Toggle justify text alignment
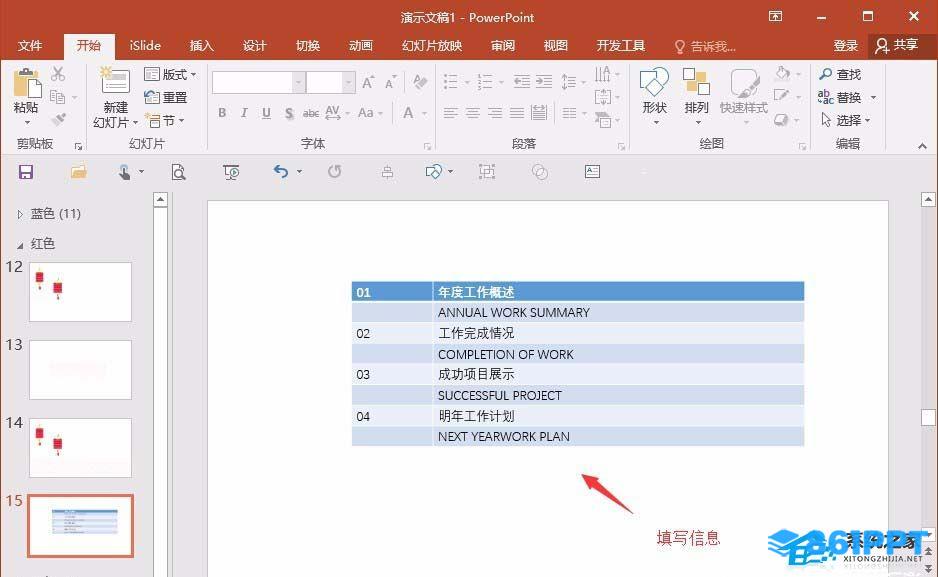This screenshot has height=577, width=938. point(517,113)
